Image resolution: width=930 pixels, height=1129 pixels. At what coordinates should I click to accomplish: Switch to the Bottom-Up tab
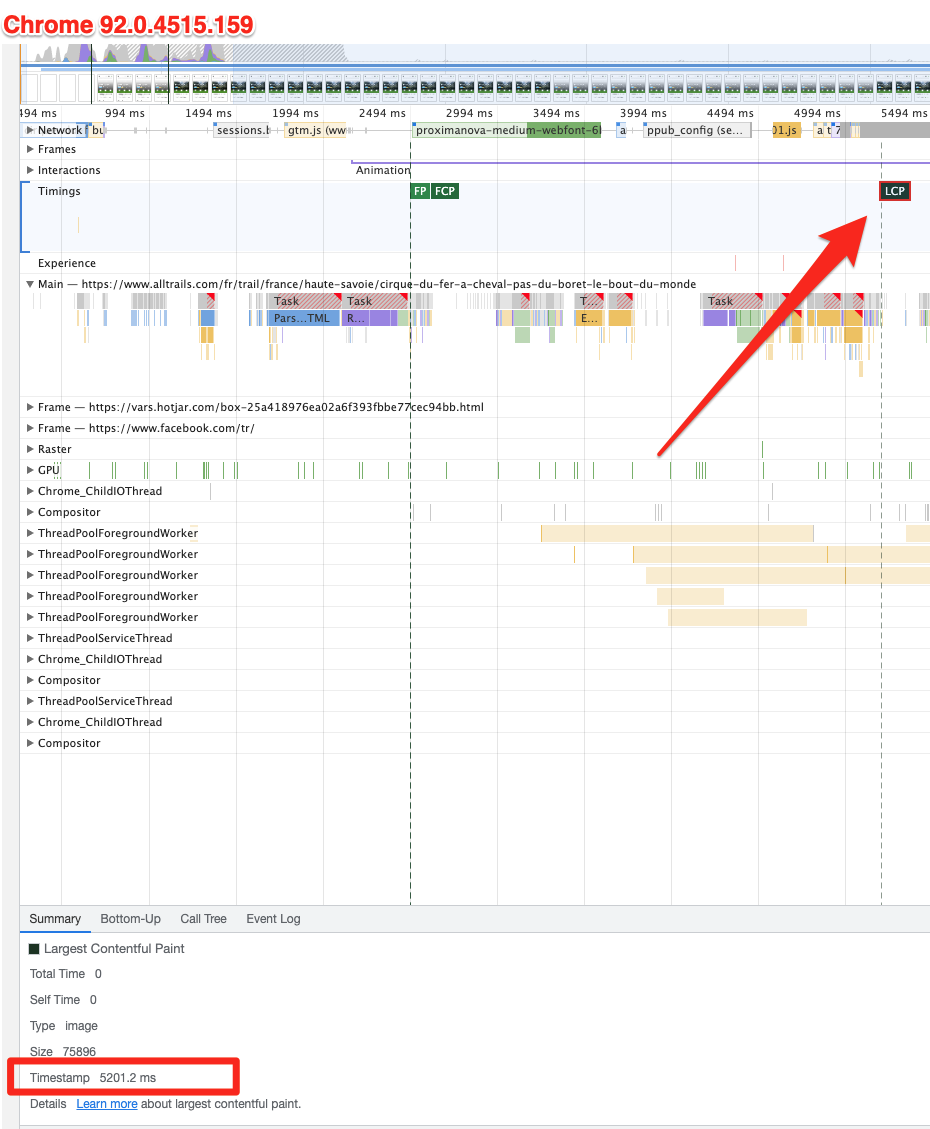130,919
